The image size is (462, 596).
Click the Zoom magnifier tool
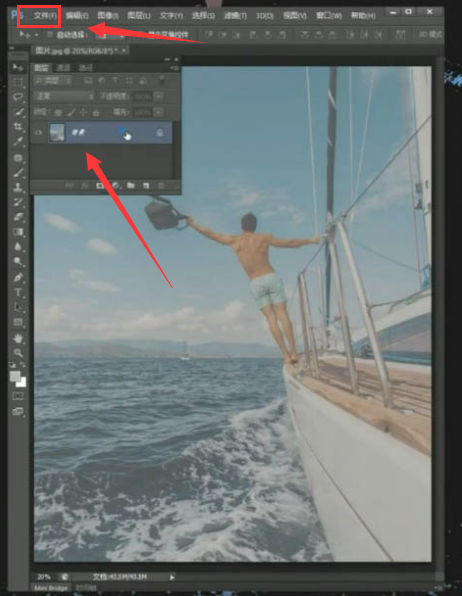click(18, 353)
